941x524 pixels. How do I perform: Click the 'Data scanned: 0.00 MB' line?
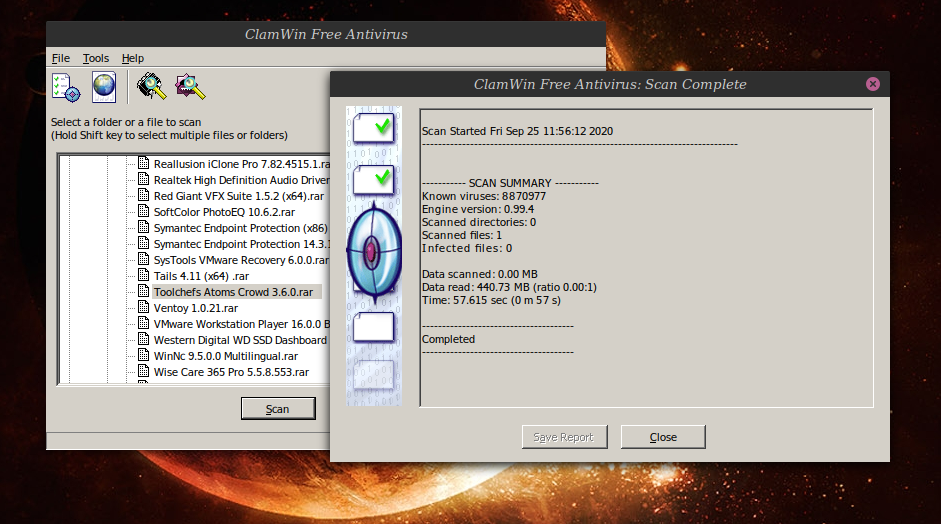[480, 274]
